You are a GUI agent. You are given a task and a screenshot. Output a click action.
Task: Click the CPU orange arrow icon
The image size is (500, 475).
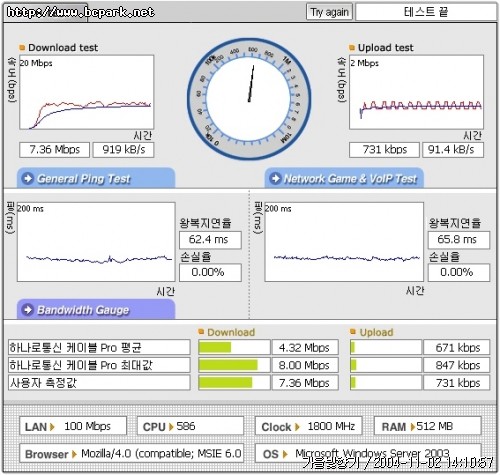(x=171, y=427)
